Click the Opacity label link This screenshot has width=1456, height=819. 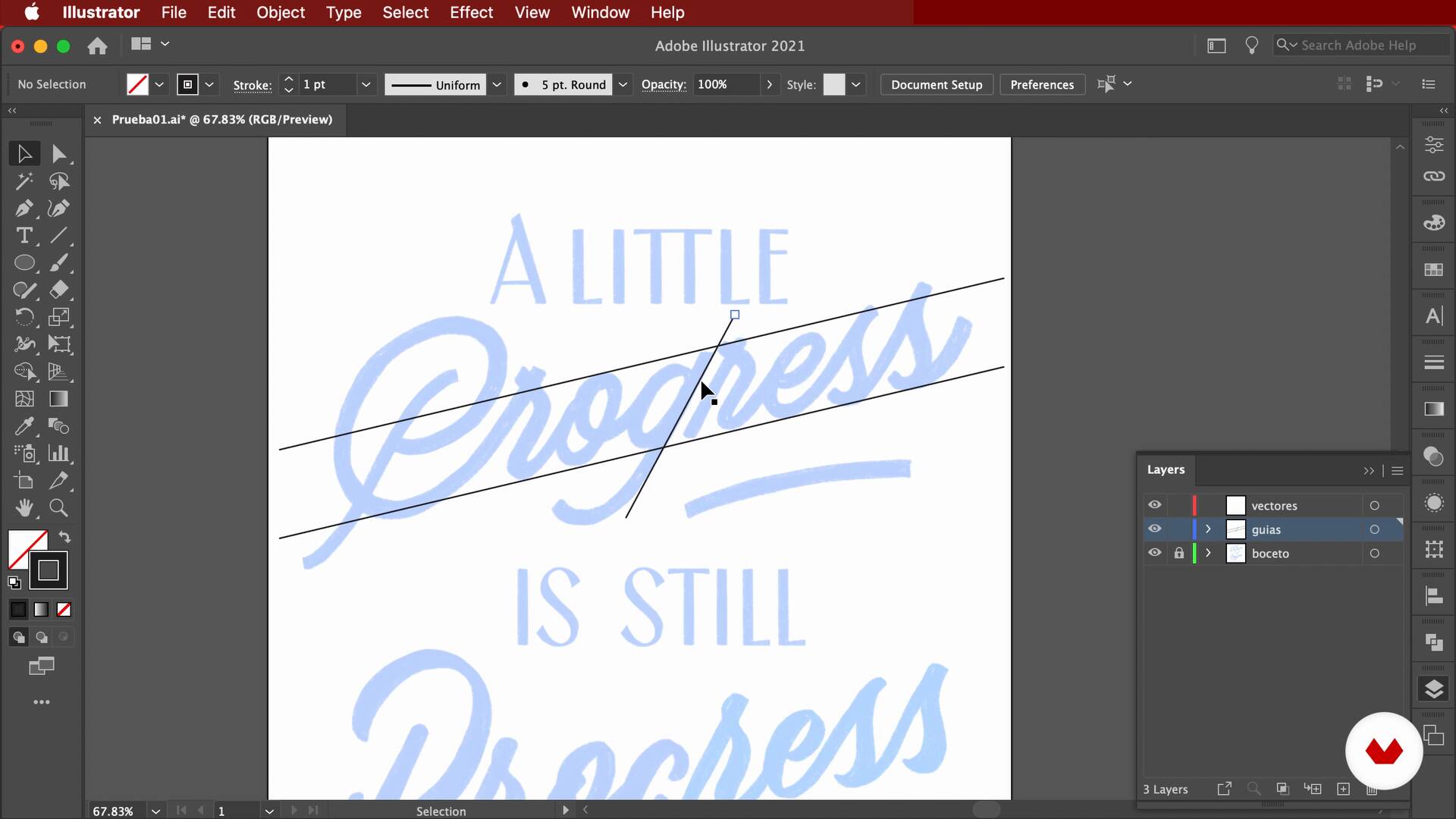click(664, 85)
